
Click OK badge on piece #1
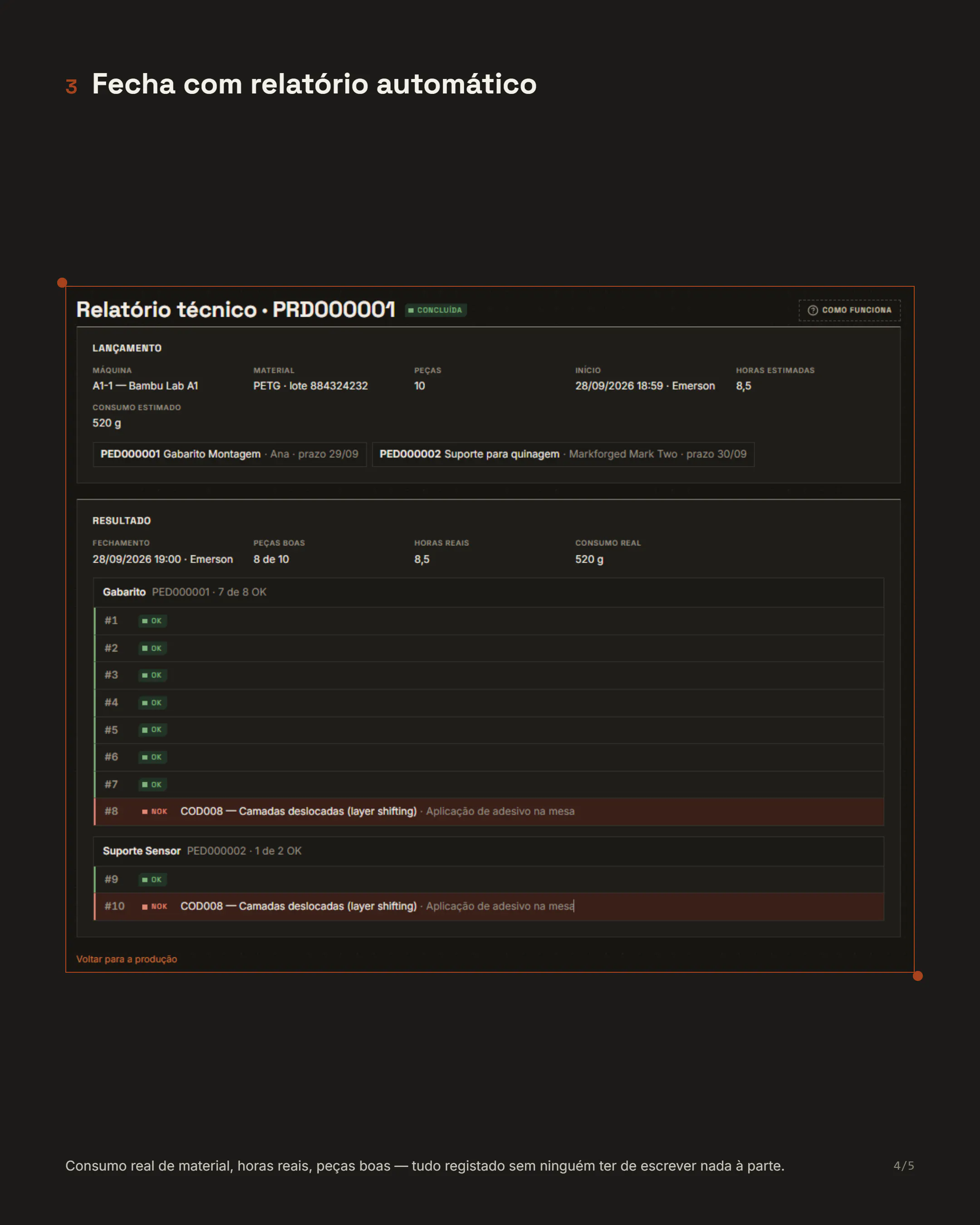point(152,621)
